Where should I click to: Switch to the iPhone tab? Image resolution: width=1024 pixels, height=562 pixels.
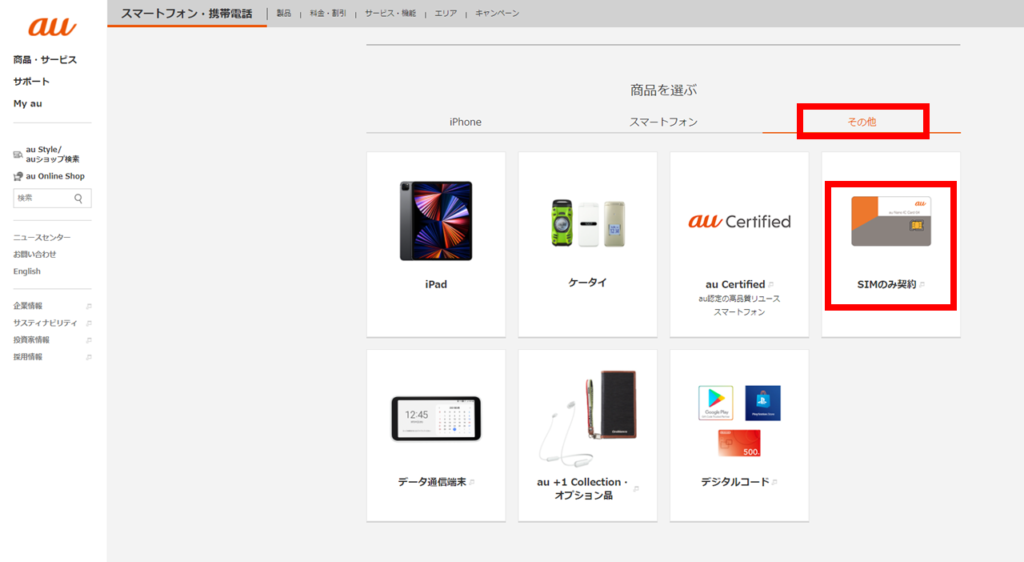click(x=465, y=122)
